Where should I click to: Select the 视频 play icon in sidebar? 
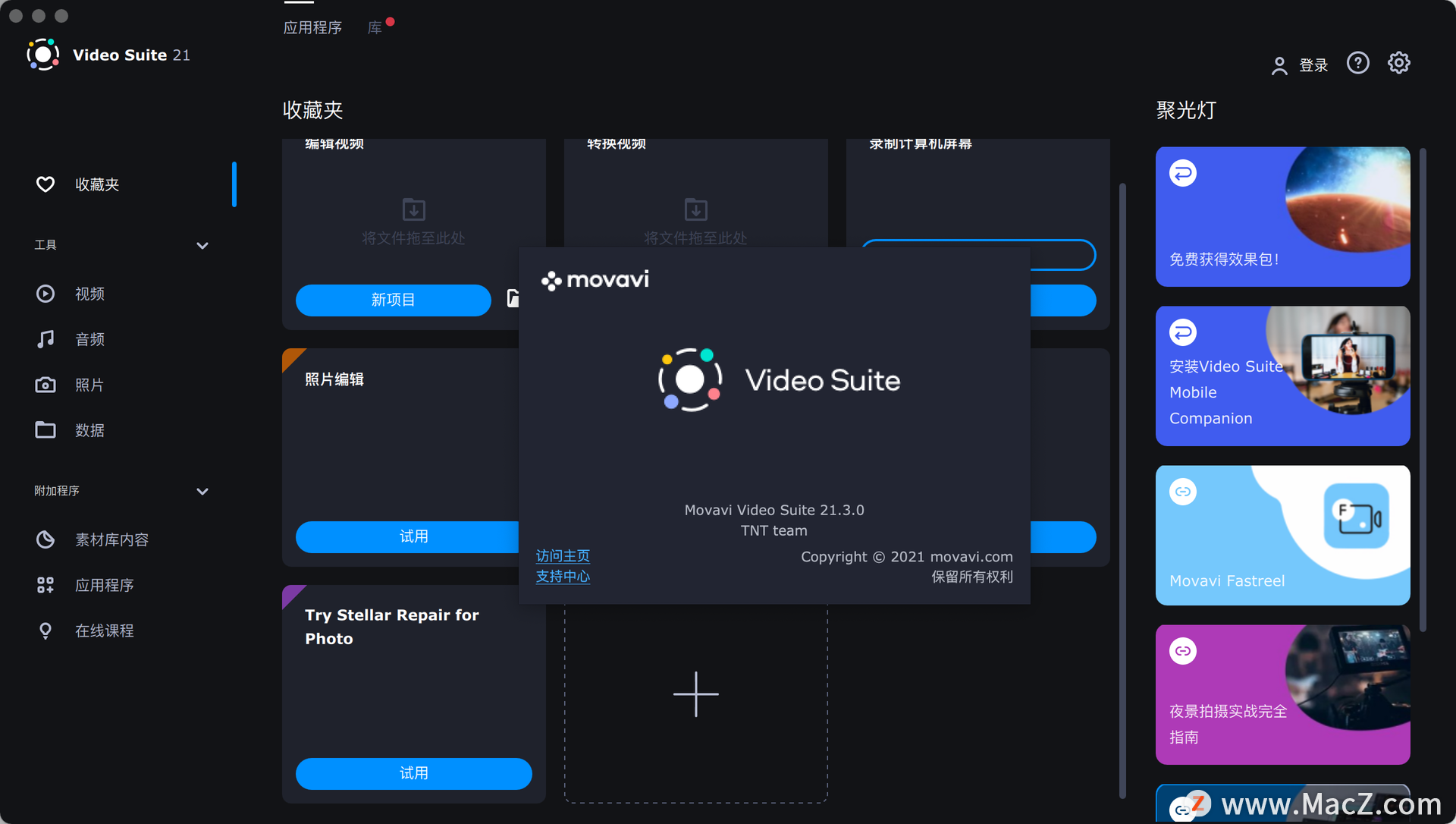coord(45,294)
